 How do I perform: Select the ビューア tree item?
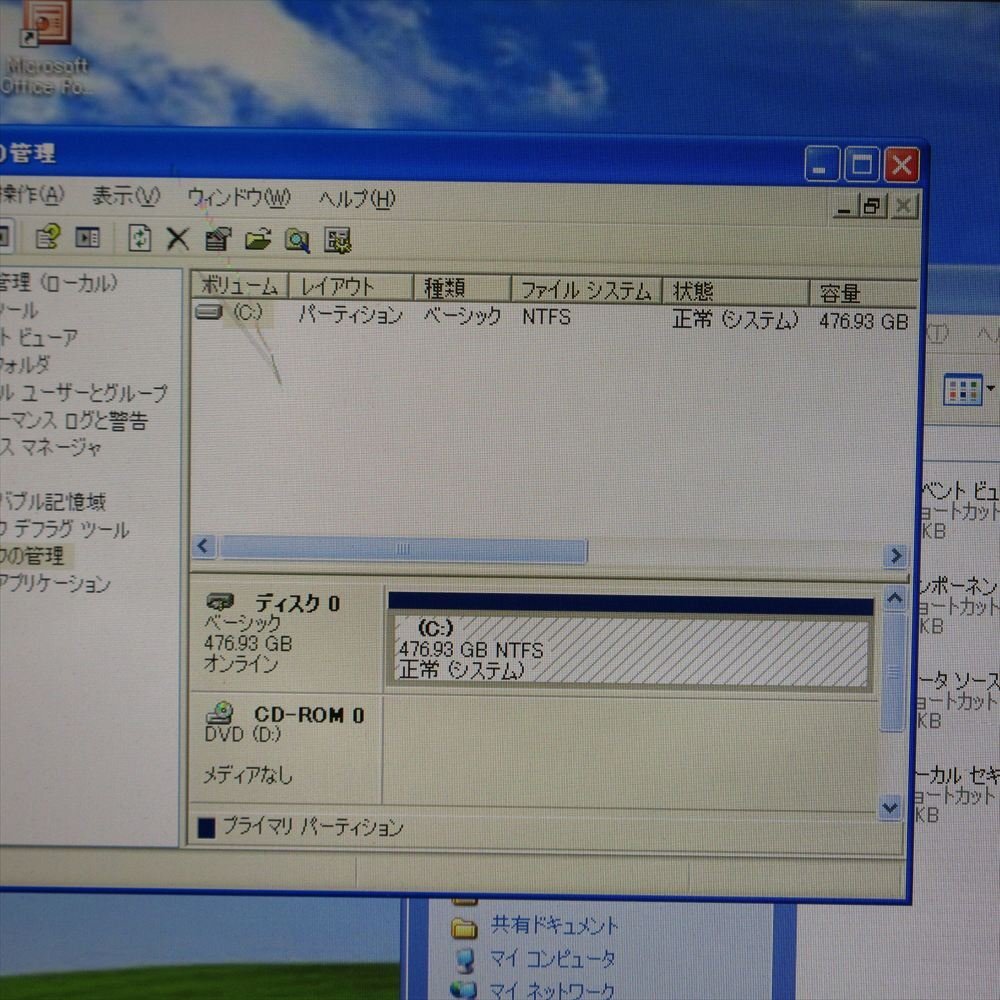click(40, 337)
